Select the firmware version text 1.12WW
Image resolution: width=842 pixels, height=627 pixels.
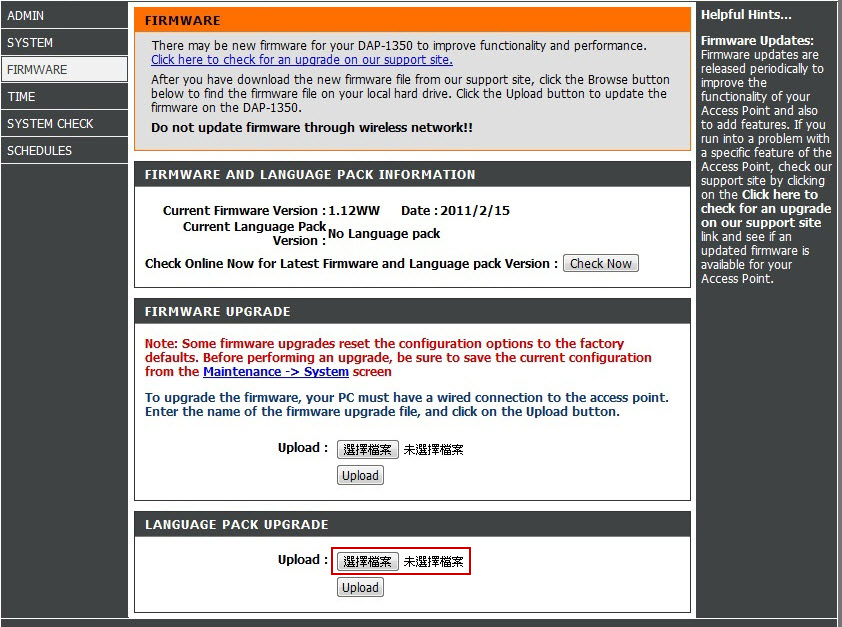(x=354, y=210)
